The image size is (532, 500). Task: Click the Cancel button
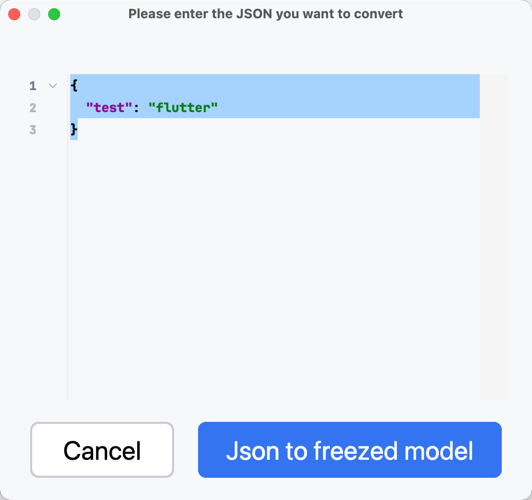click(x=102, y=450)
